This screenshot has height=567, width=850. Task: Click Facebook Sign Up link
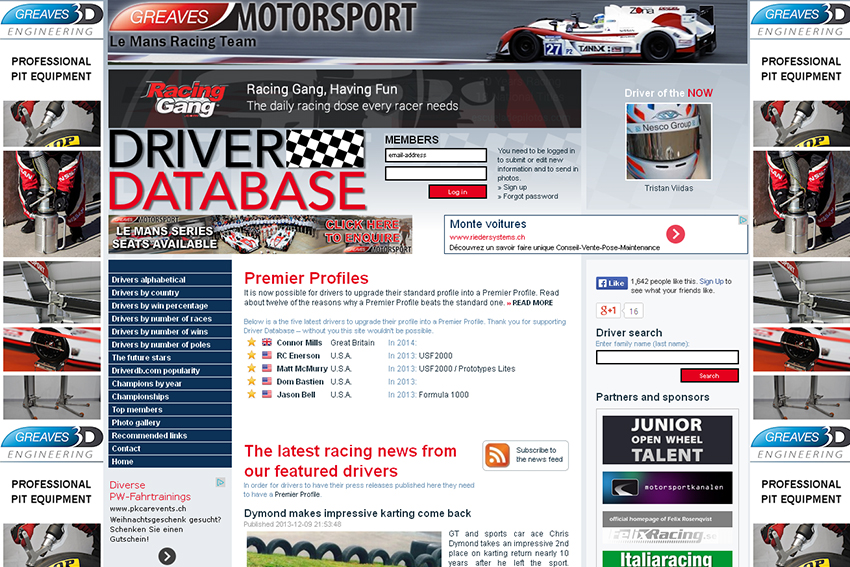(711, 281)
